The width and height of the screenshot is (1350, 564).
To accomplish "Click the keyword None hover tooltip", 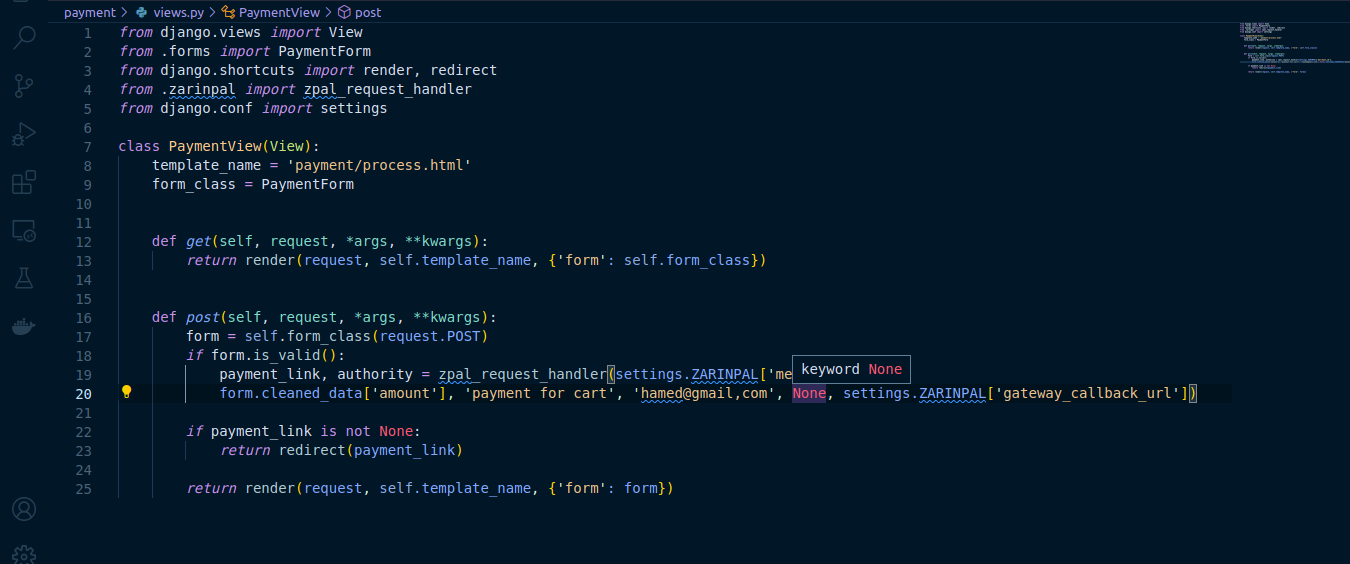I will [x=851, y=369].
